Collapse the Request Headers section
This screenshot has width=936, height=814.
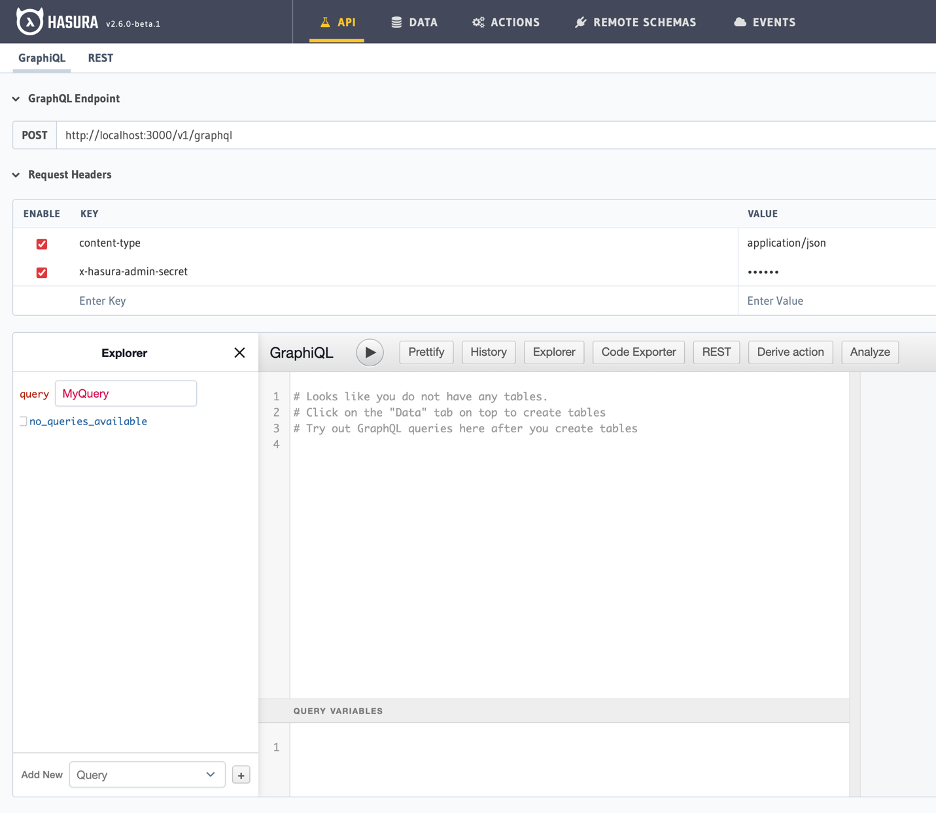(x=16, y=175)
